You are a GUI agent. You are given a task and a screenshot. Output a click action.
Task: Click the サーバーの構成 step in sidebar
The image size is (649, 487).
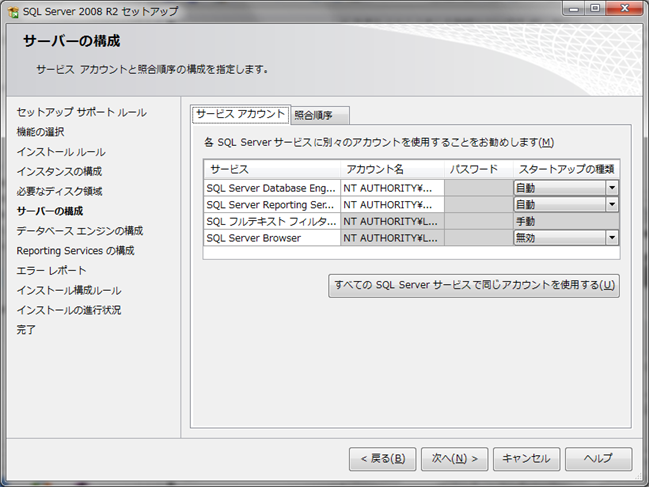[x=50, y=211]
